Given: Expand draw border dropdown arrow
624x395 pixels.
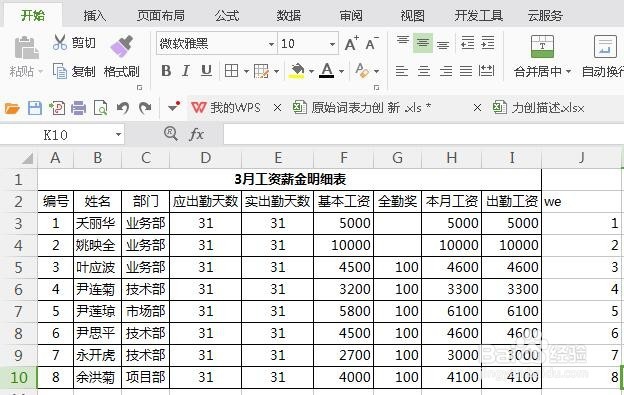Looking at the screenshot, I should (x=276, y=72).
